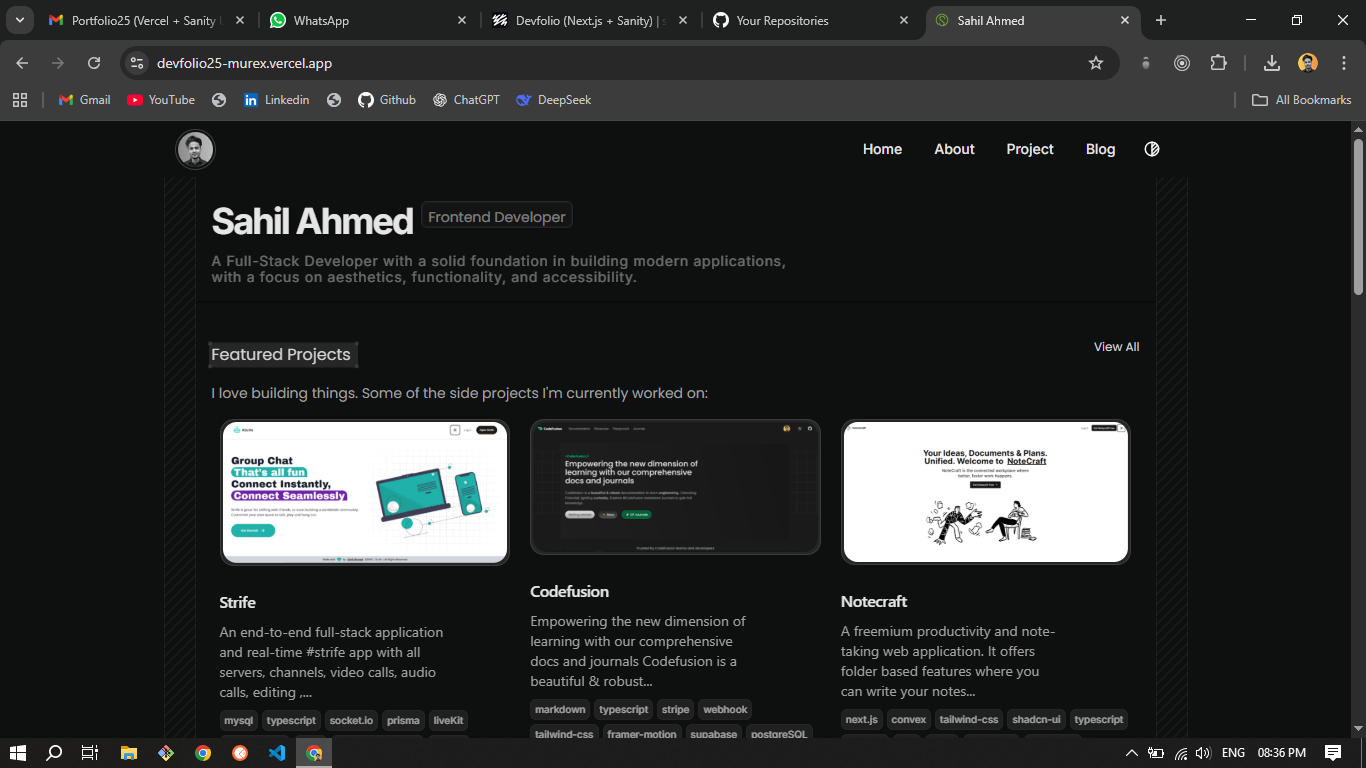This screenshot has height=768, width=1366.
Task: Navigate to Home in the site menu
Action: click(882, 149)
